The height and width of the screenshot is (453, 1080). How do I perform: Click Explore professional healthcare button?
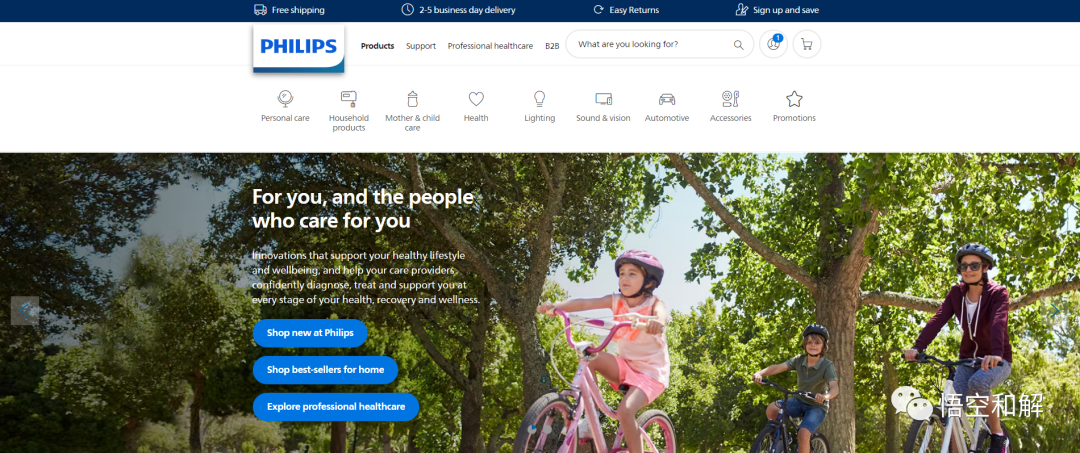click(336, 407)
